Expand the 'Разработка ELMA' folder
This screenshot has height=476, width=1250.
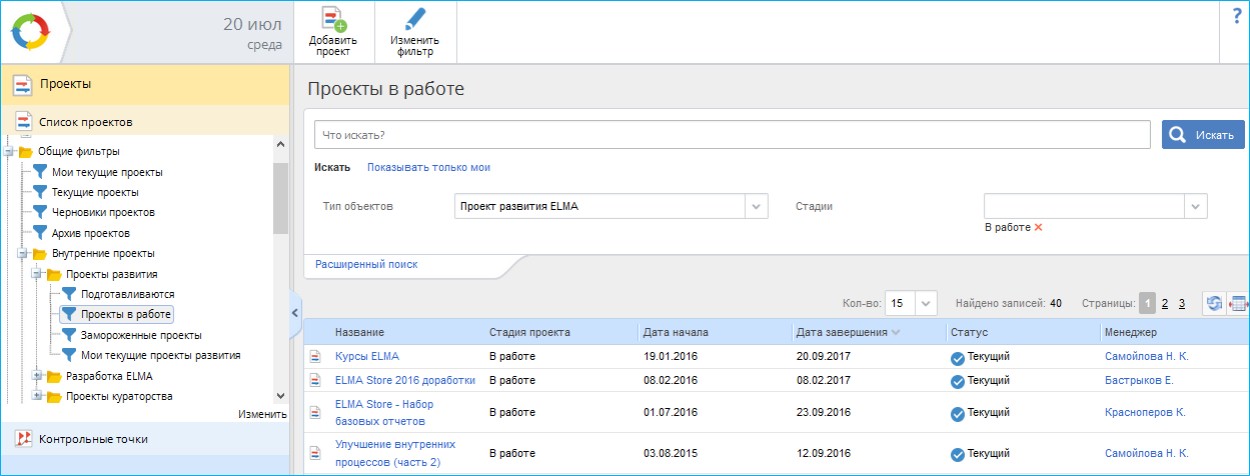tap(38, 376)
